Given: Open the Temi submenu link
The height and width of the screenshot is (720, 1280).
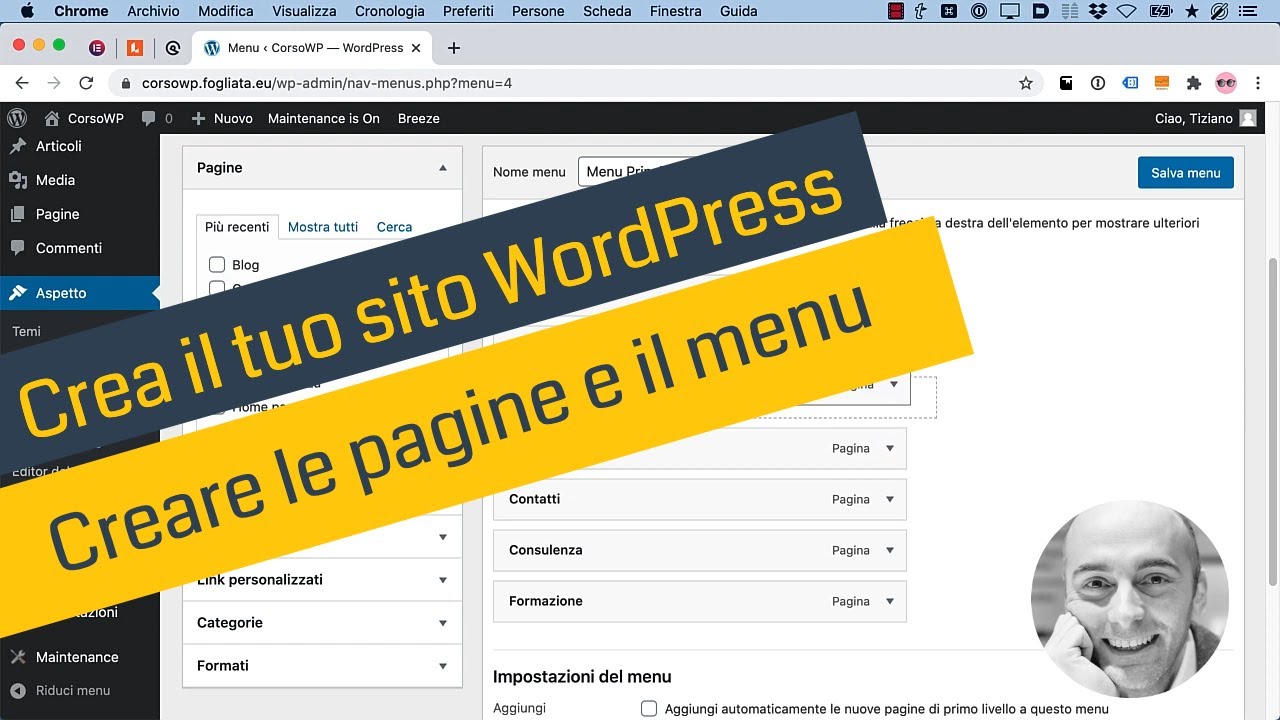Looking at the screenshot, I should tap(26, 331).
